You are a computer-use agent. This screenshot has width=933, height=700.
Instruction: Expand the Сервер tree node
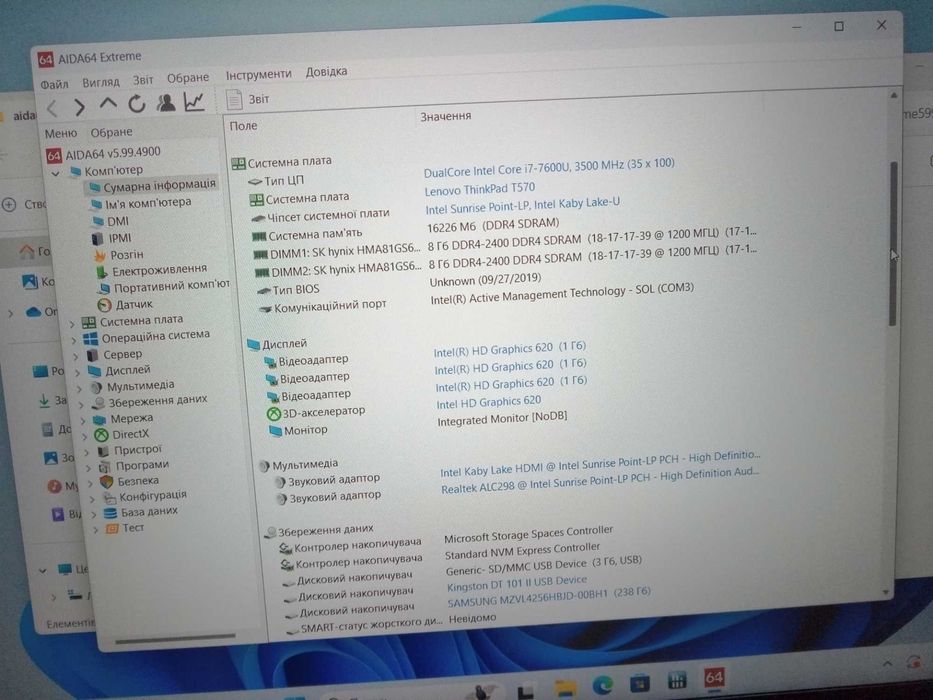pyautogui.click(x=76, y=357)
